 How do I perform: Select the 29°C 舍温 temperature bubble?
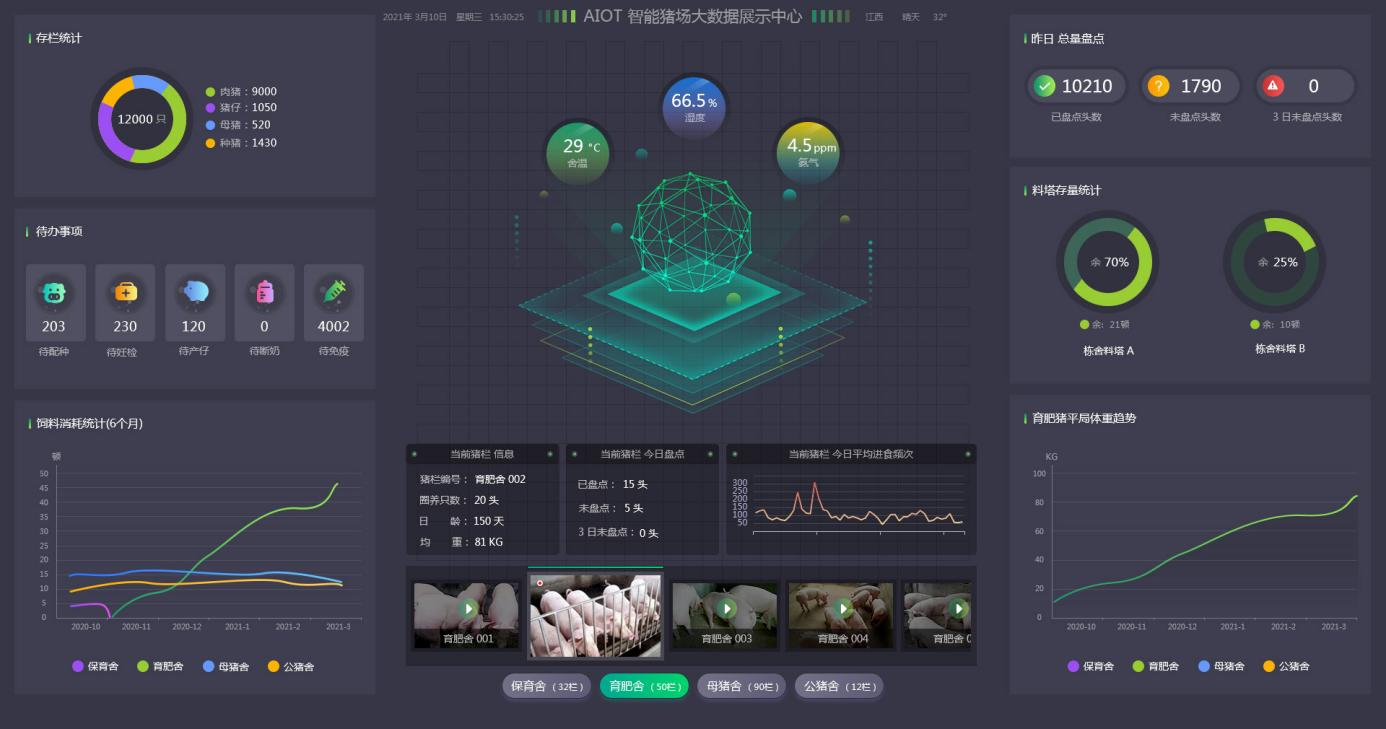tap(578, 152)
